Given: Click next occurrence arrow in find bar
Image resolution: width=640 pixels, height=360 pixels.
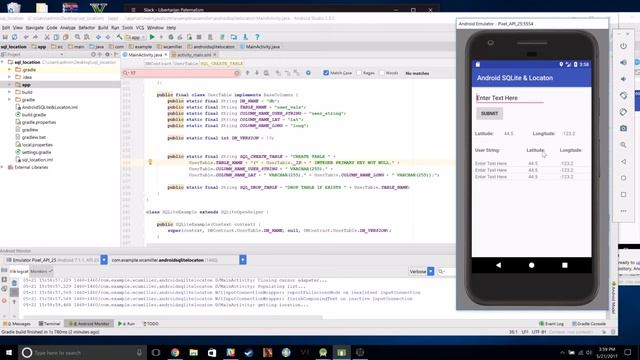Looking at the screenshot, I should (257, 73).
